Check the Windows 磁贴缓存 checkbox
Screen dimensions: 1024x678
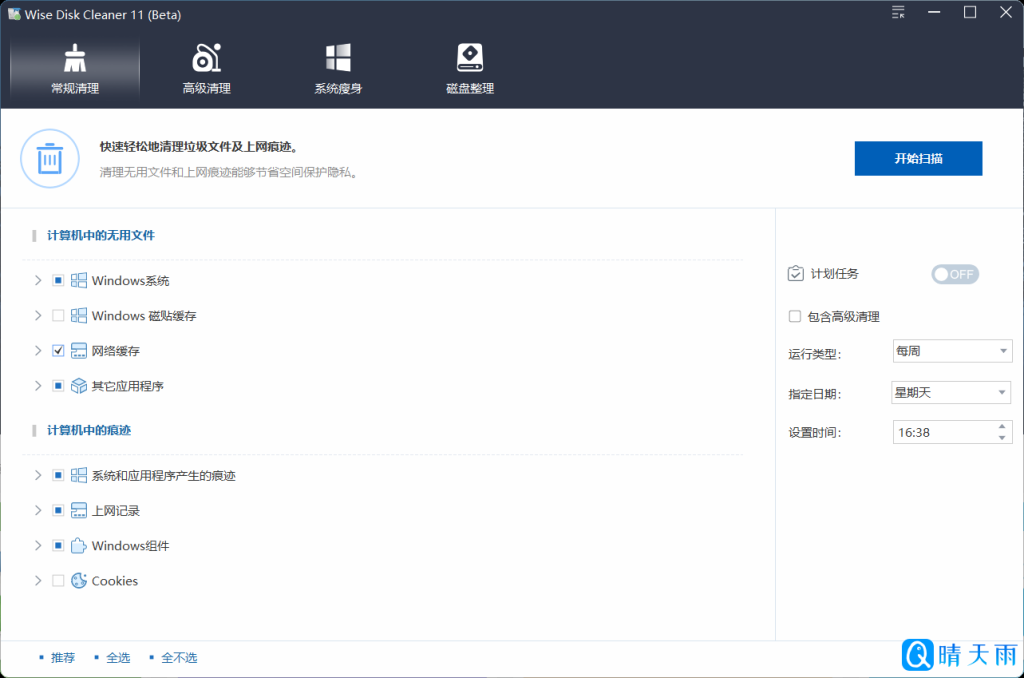tap(58, 316)
